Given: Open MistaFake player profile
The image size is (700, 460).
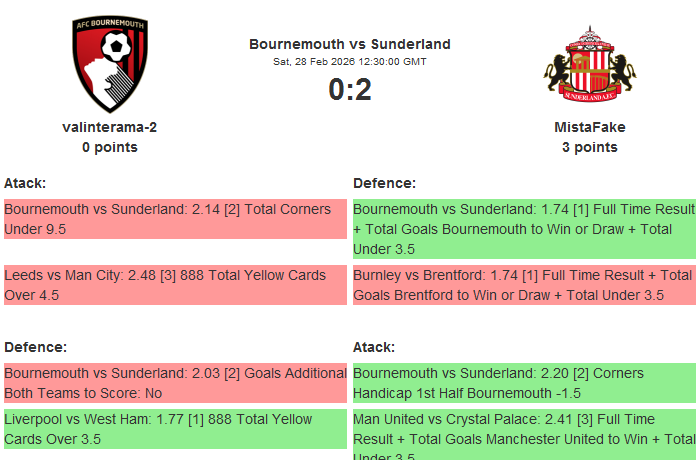Looking at the screenshot, I should pos(590,127).
